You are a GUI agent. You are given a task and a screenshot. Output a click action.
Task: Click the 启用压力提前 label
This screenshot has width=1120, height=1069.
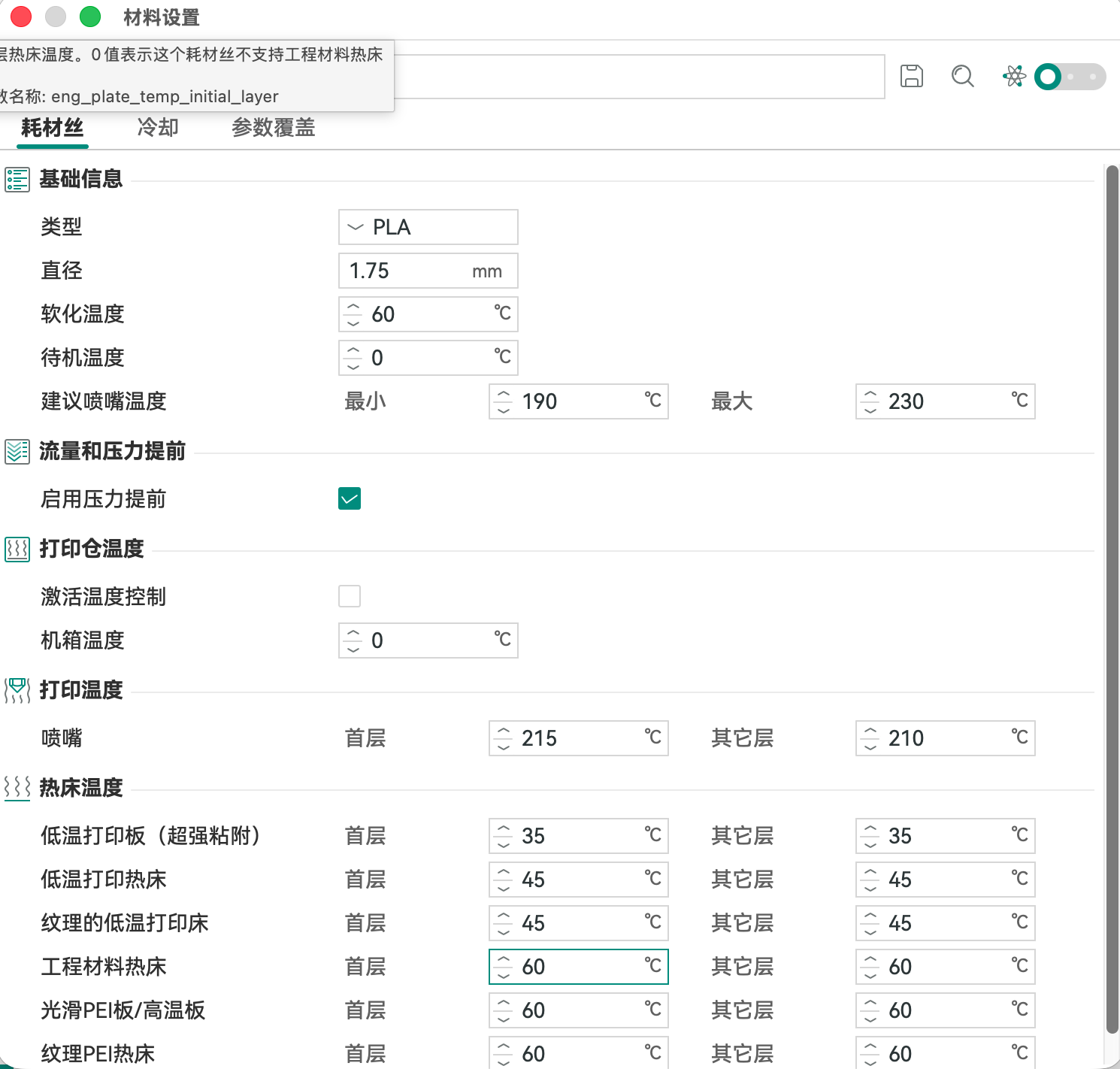[104, 499]
